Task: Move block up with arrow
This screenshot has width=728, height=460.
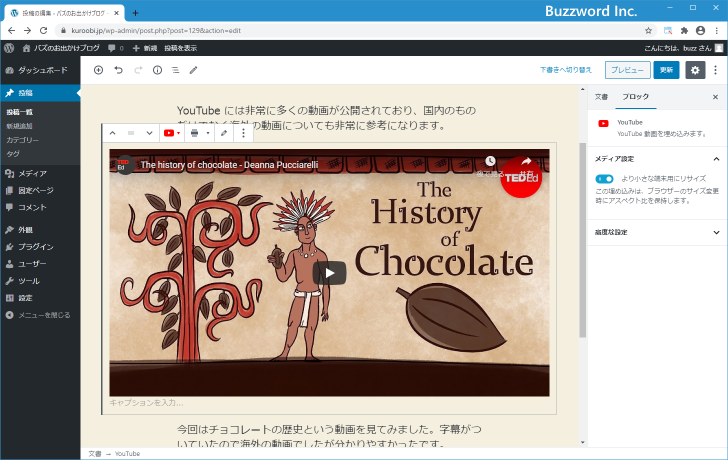Action: [x=112, y=133]
